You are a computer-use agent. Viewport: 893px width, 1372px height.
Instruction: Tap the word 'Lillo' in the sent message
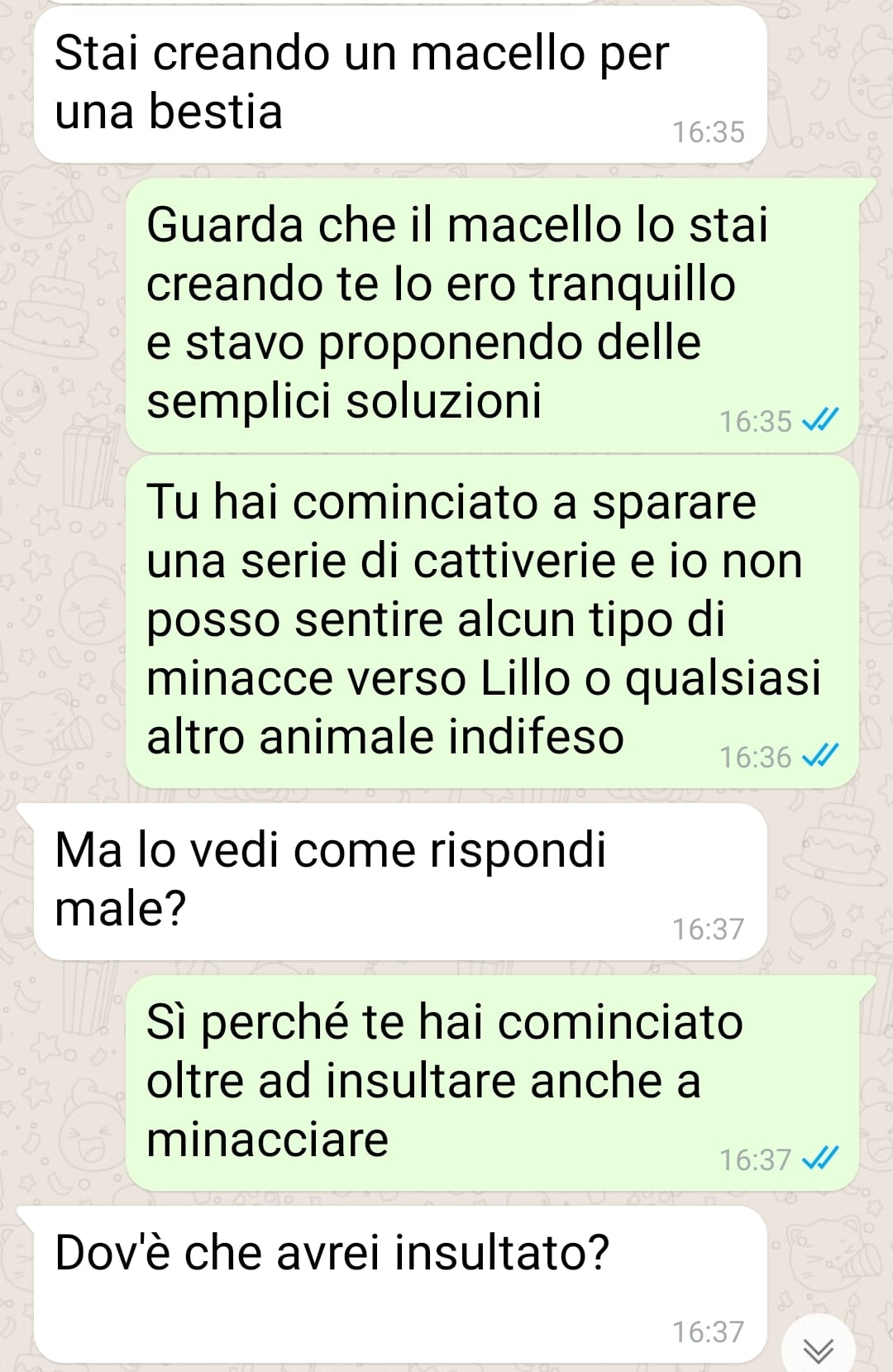tap(526, 678)
